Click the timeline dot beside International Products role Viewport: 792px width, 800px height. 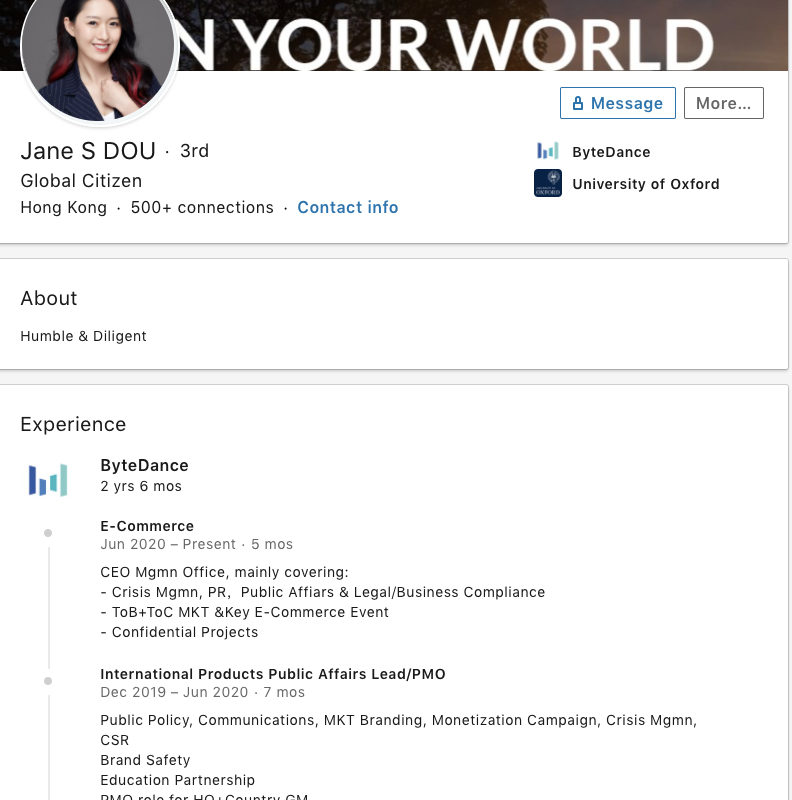pyautogui.click(x=48, y=681)
